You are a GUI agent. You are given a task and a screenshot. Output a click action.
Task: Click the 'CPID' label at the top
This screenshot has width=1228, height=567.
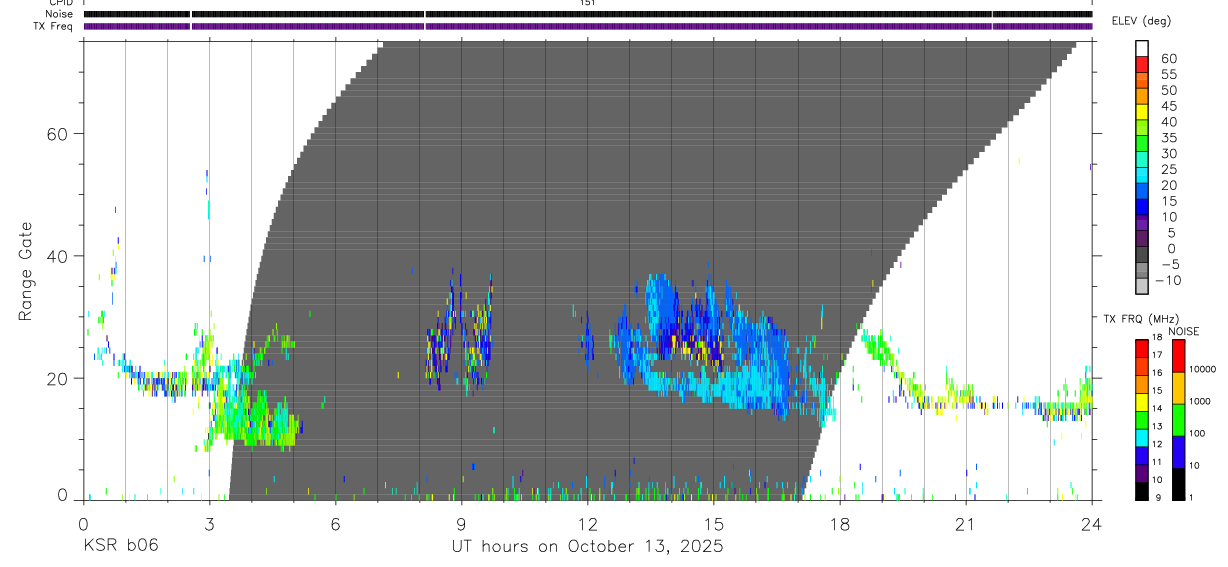59,3
